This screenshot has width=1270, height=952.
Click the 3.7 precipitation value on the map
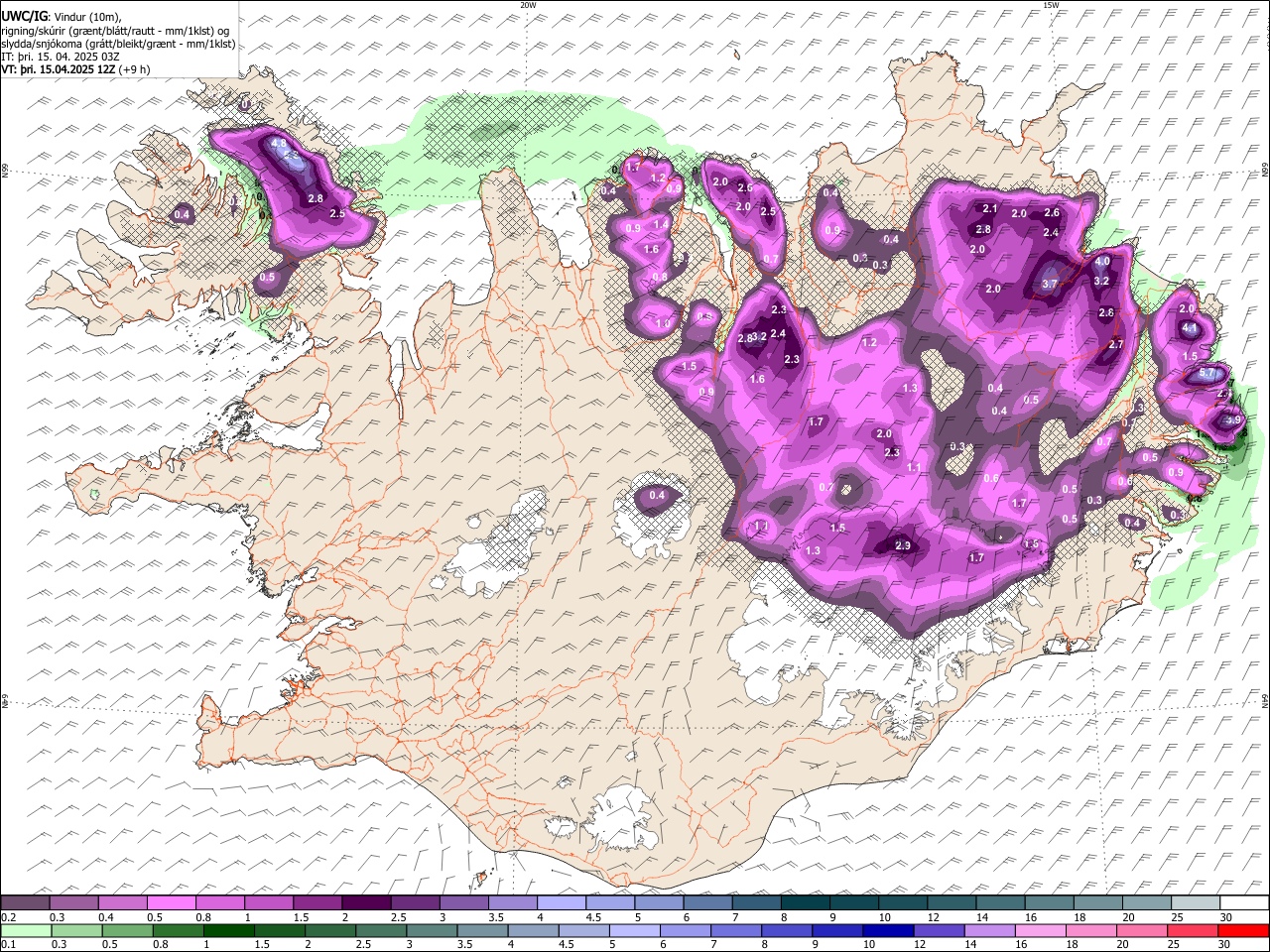coord(1051,285)
